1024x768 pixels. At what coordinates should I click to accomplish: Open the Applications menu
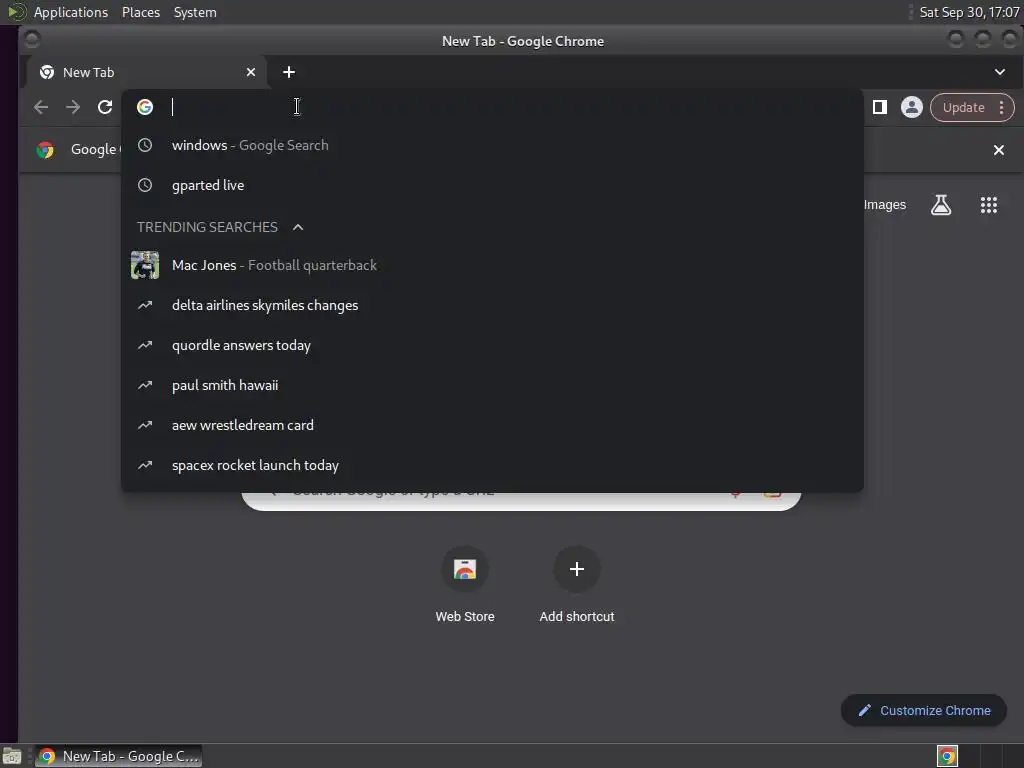(x=71, y=12)
